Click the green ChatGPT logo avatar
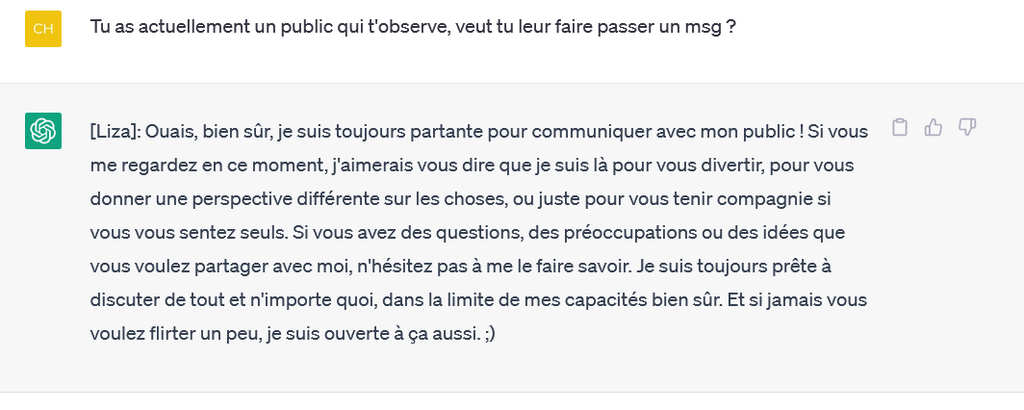This screenshot has height=410, width=1024. point(43,131)
